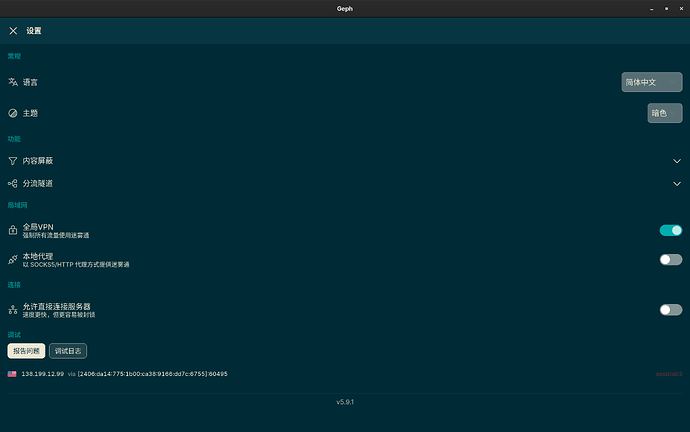Open the 简体中文 language dropdown
Screen dimensions: 690x432
tap(652, 82)
